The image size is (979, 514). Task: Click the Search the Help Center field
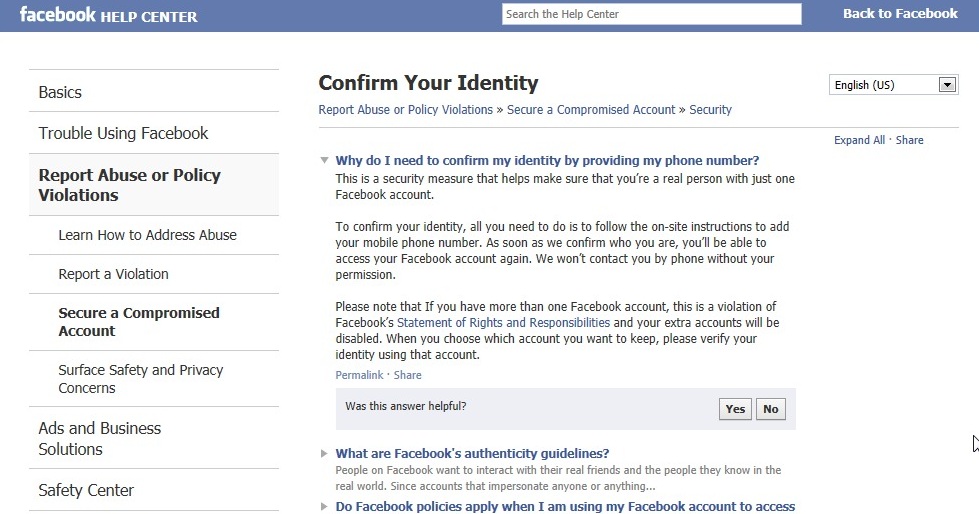click(x=651, y=14)
